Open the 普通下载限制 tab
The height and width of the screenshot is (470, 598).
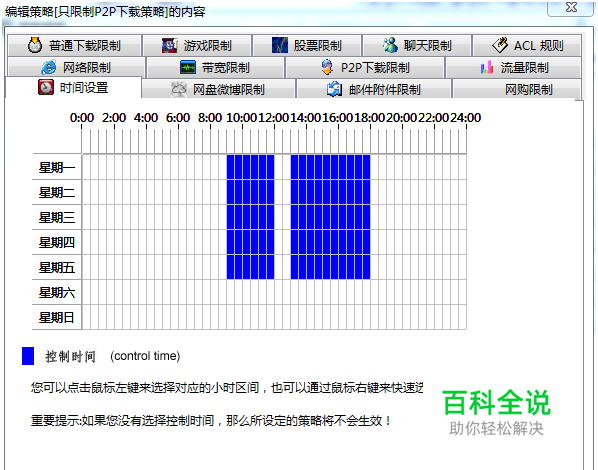[x=75, y=45]
